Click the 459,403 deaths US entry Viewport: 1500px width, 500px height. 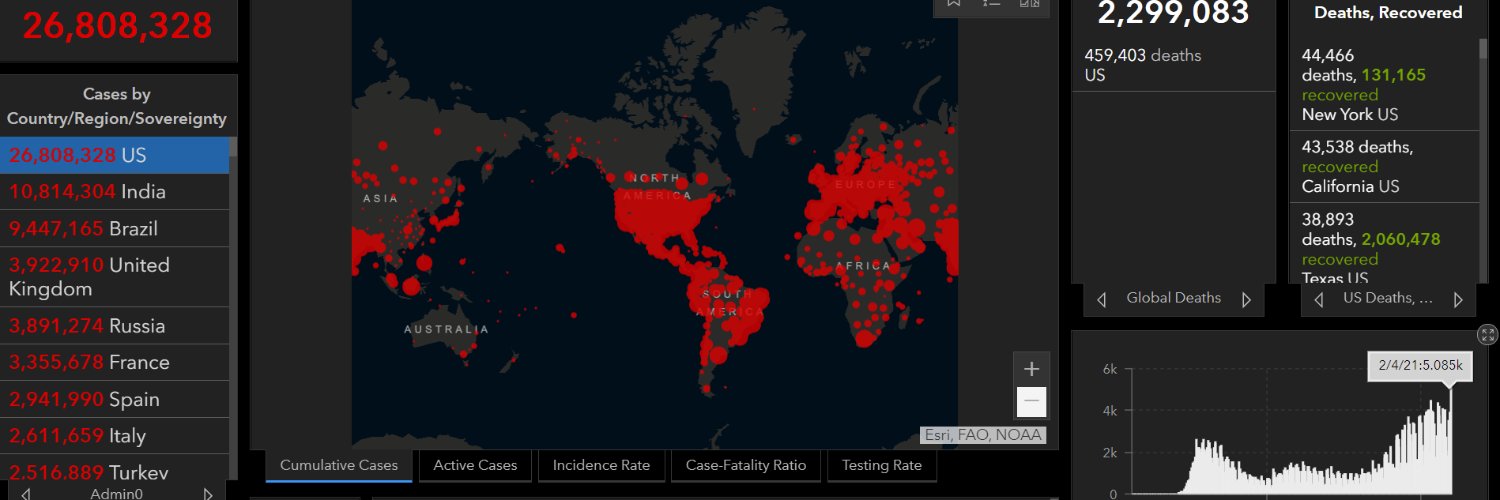click(x=1174, y=65)
